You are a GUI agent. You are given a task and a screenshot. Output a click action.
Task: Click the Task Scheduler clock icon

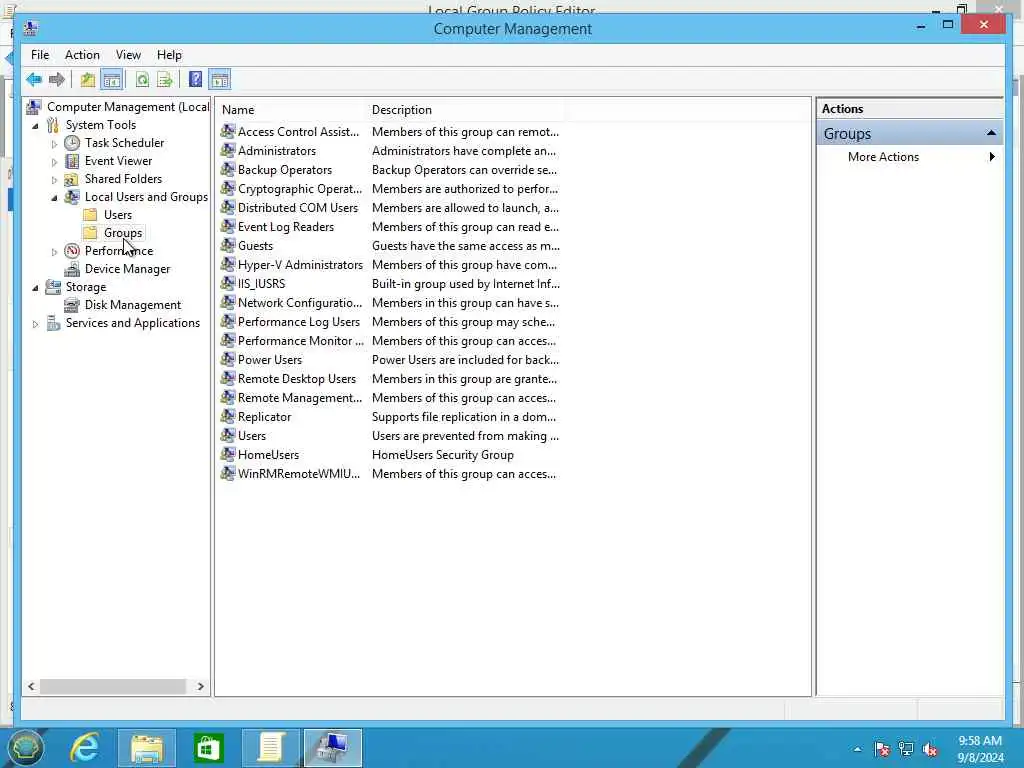click(x=72, y=143)
